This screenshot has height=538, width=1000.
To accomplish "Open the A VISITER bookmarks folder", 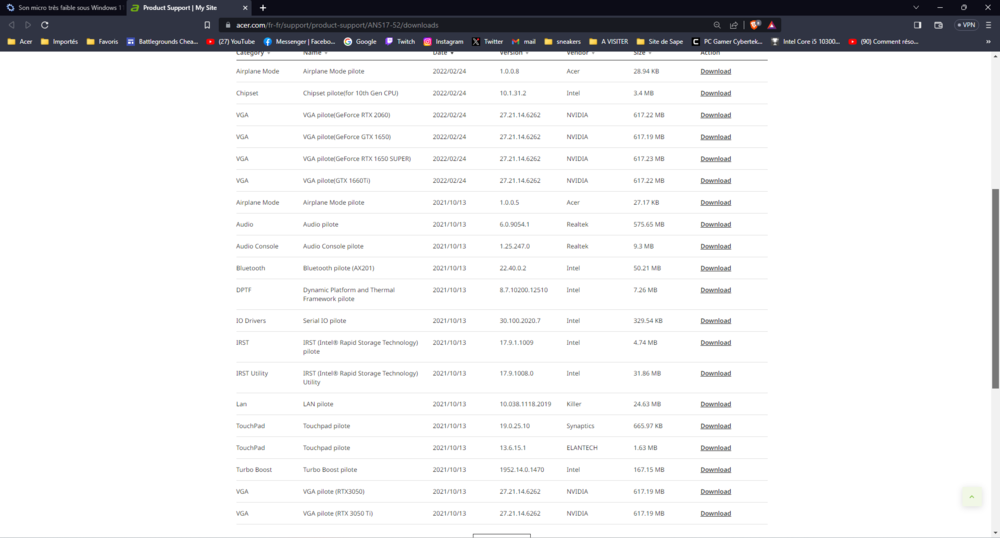I will coord(609,41).
